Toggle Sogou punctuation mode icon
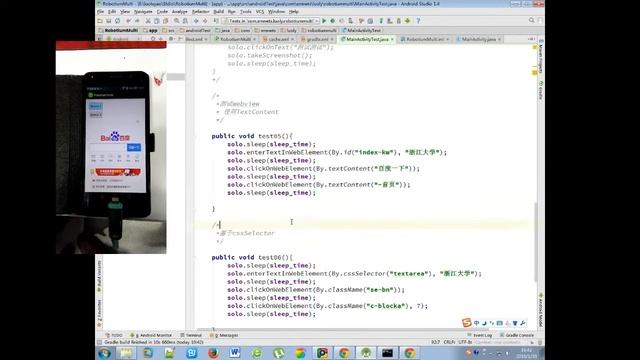Viewport: 640px width, 360px height. tap(492, 323)
